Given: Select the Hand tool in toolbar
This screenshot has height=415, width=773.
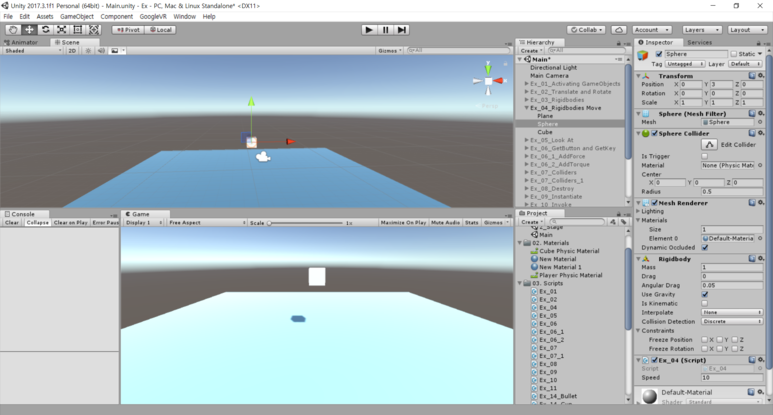Looking at the screenshot, I should (x=13, y=30).
